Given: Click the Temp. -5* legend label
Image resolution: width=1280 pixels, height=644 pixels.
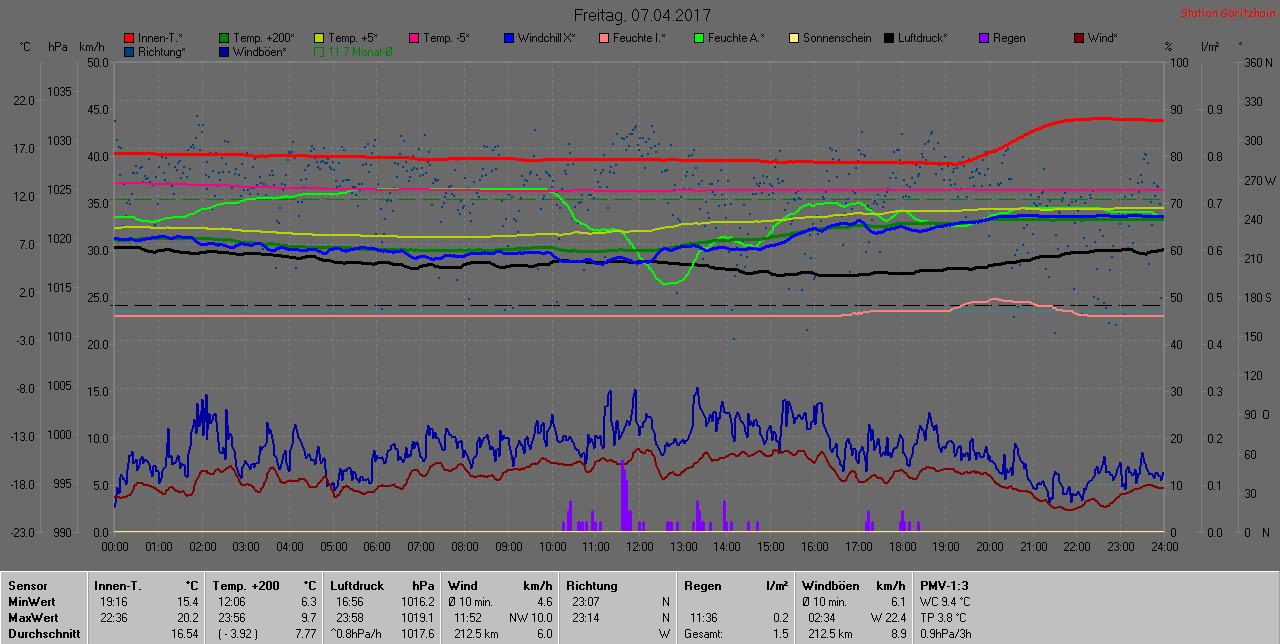Looking at the screenshot, I should pyautogui.click(x=446, y=38).
